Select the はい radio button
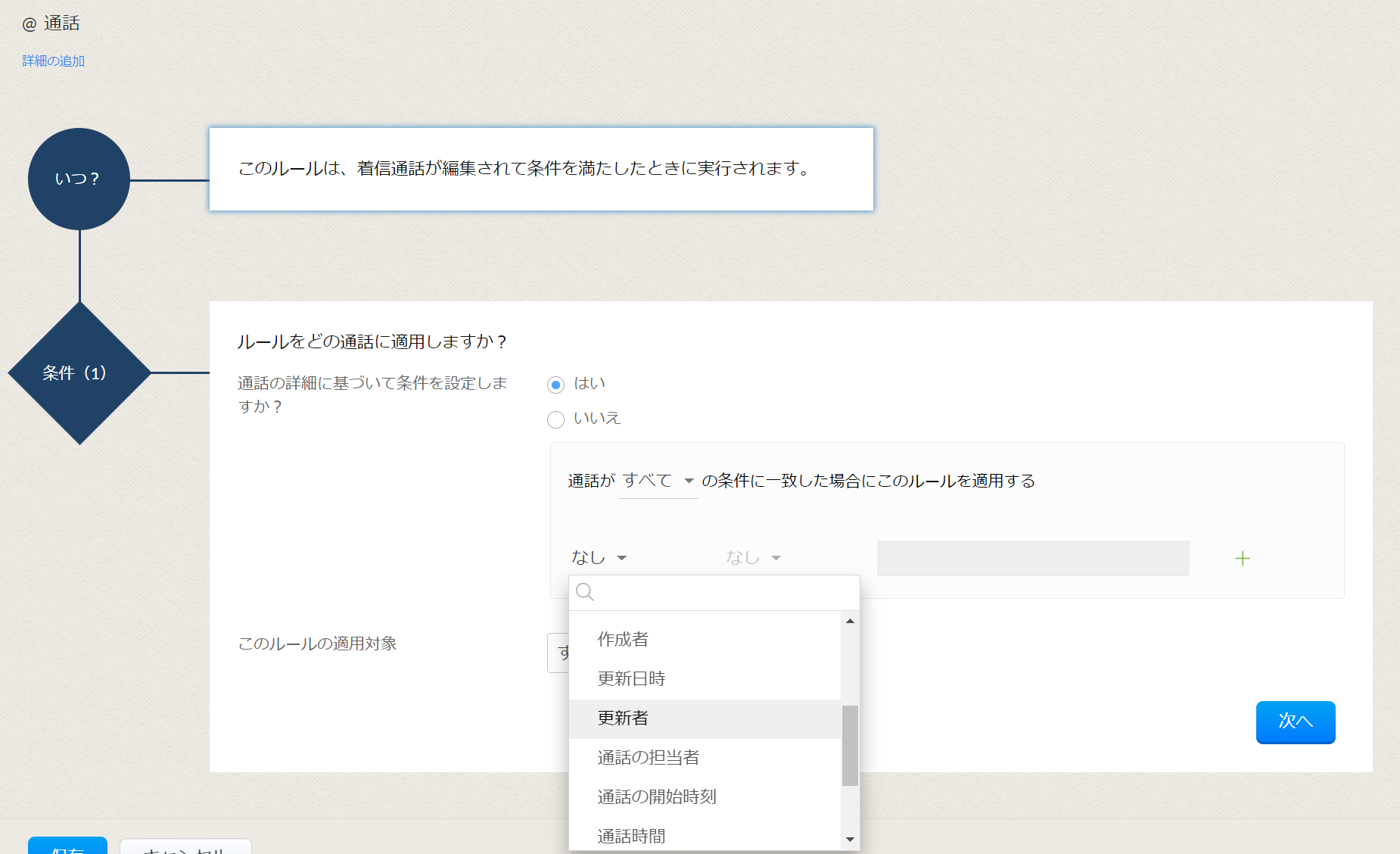1400x854 pixels. 555,385
